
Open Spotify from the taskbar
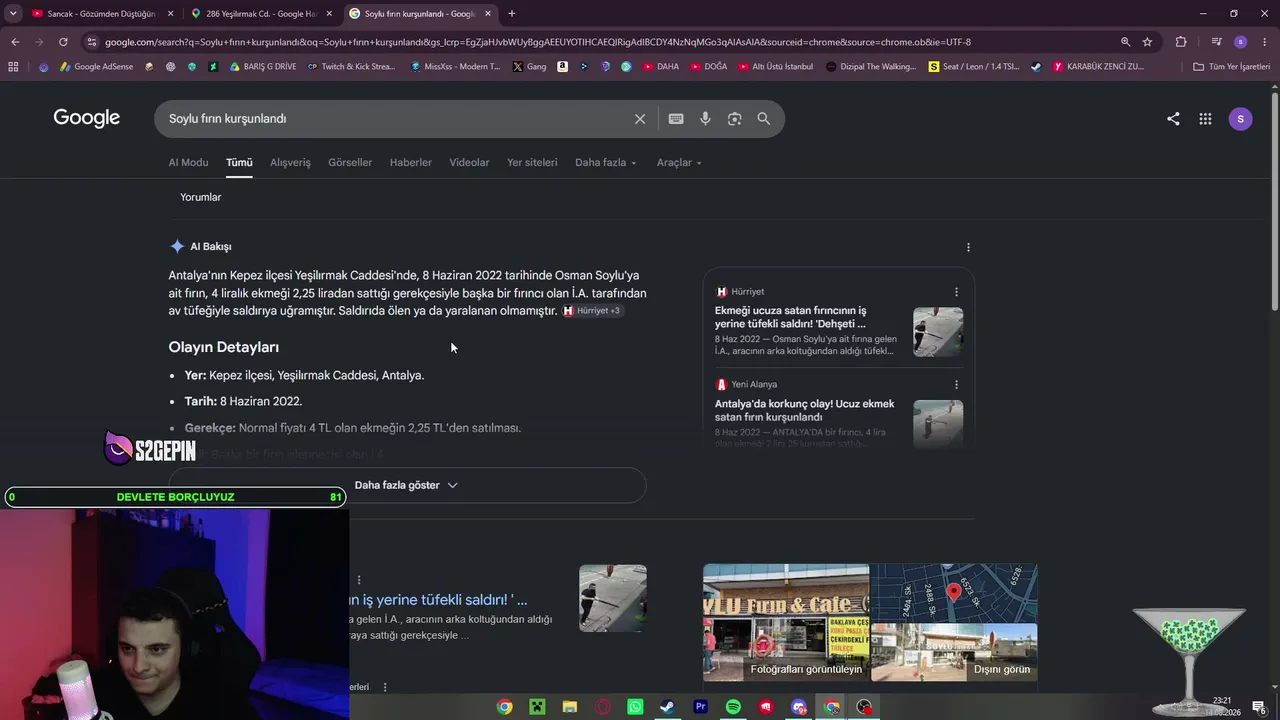point(733,707)
